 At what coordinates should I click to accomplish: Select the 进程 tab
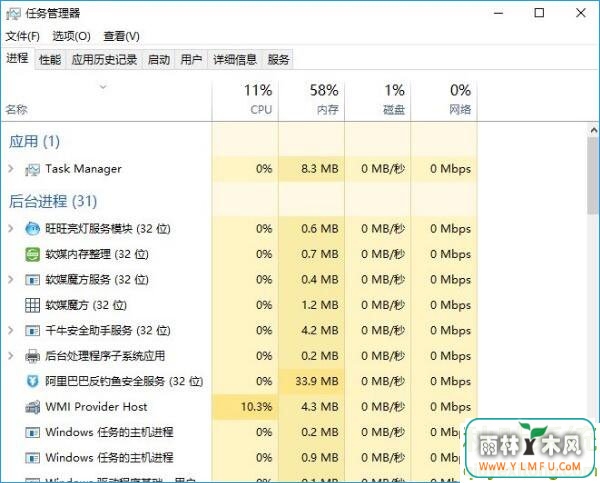click(17, 59)
